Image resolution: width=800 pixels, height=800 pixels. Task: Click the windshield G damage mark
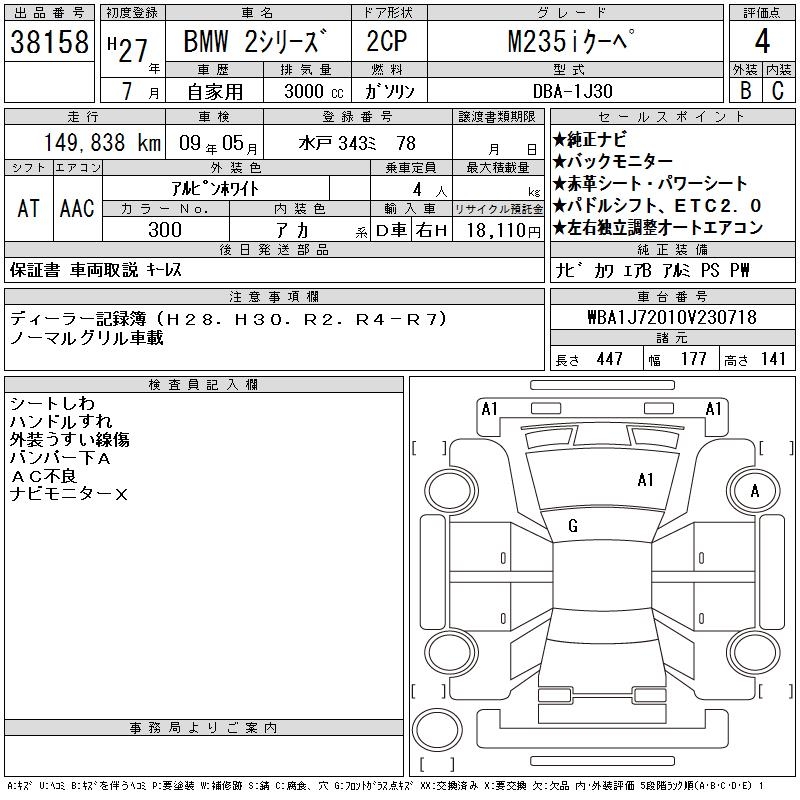pyautogui.click(x=573, y=525)
